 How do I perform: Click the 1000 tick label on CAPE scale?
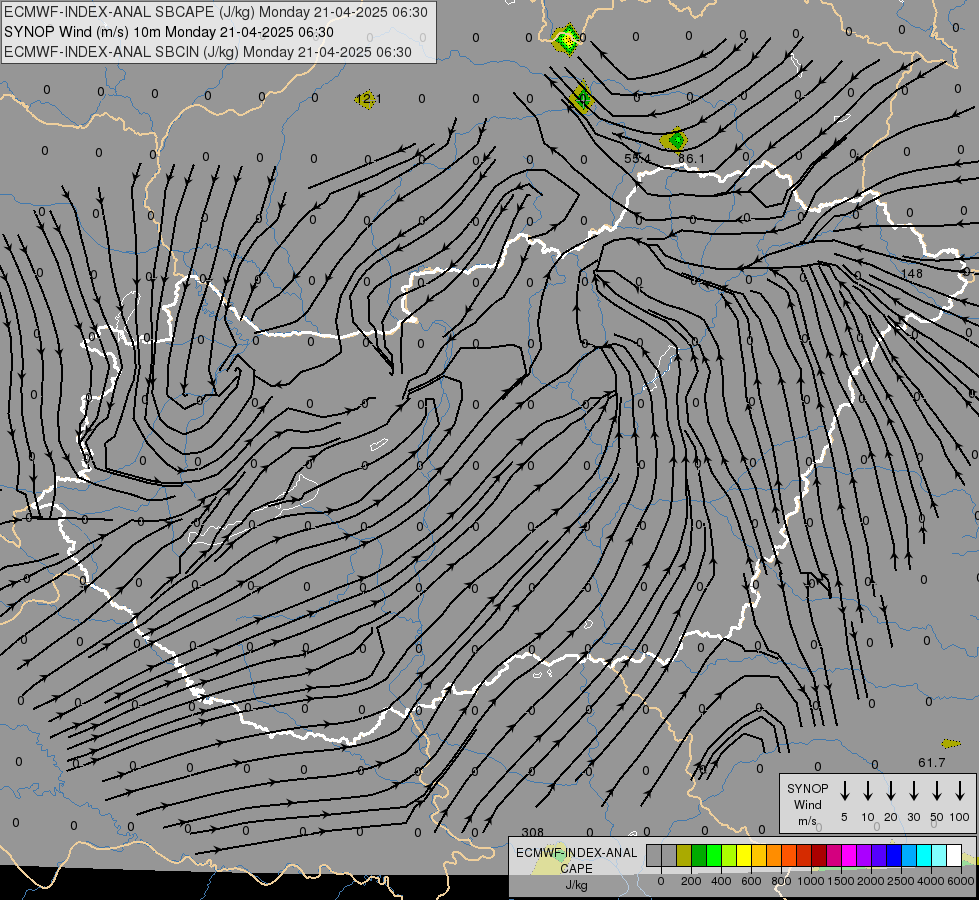coord(811,881)
